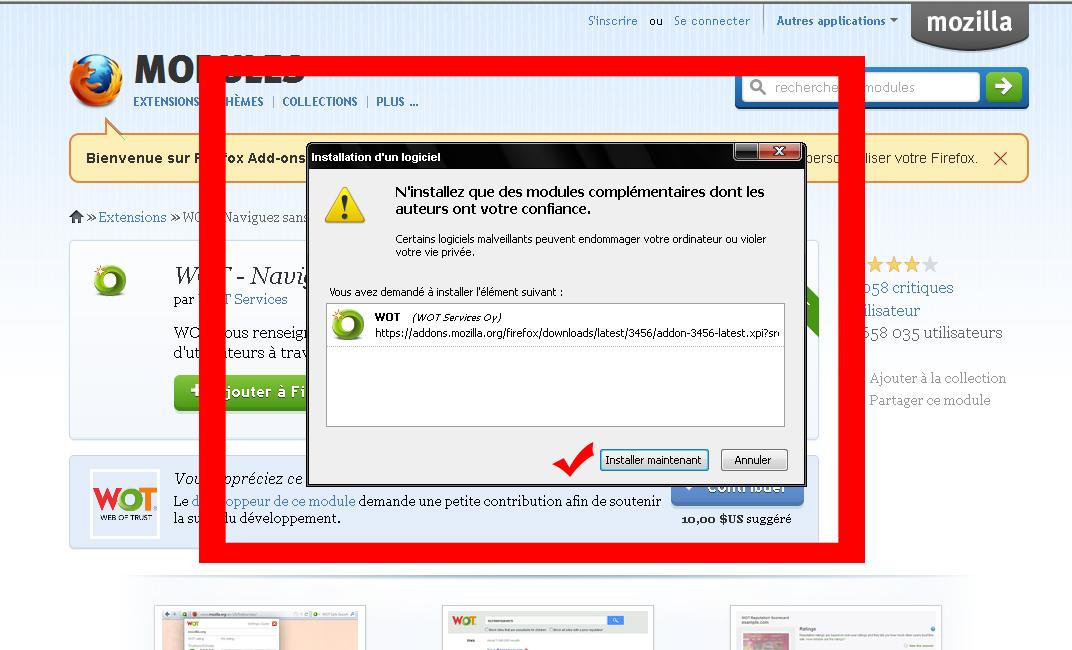Open the Extensions menu in header
The height and width of the screenshot is (650, 1072).
166,102
